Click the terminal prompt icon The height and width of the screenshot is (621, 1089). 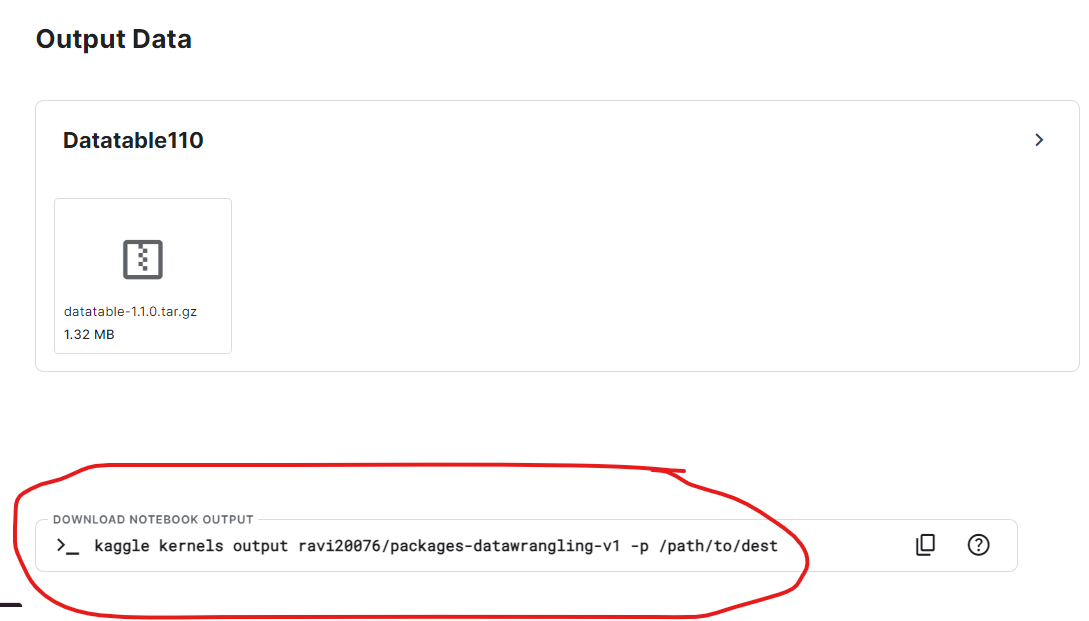68,546
